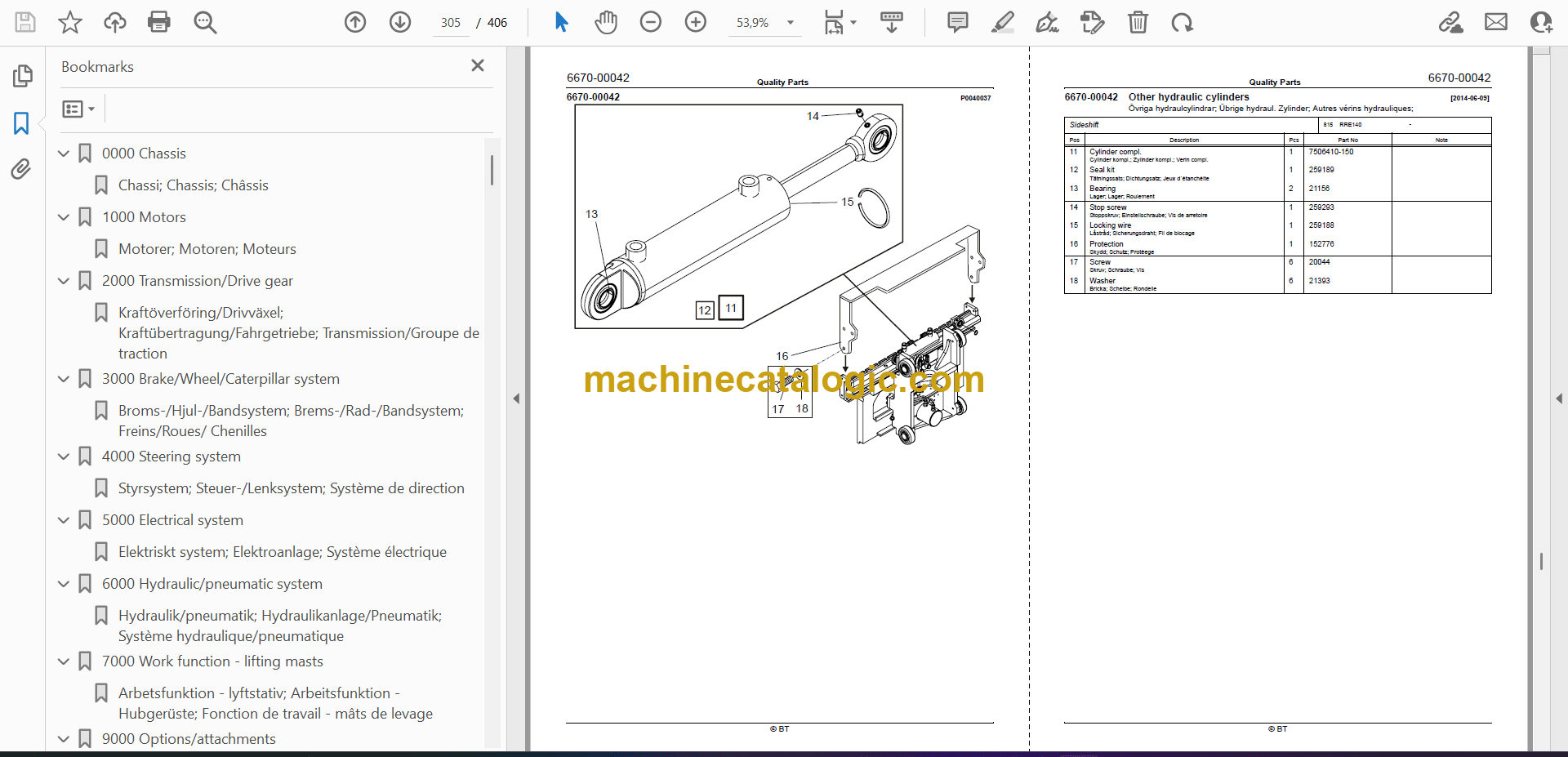Viewport: 1568px width, 757px height.
Task: Select the 4000 Steering system bookmark
Action: pos(171,456)
